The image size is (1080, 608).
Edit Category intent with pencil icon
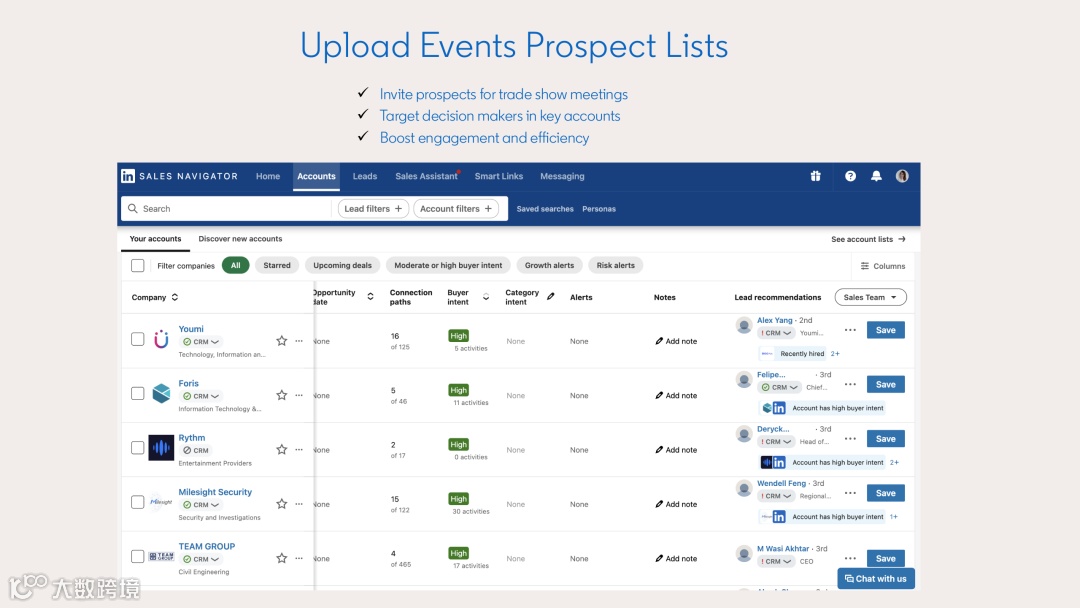550,297
